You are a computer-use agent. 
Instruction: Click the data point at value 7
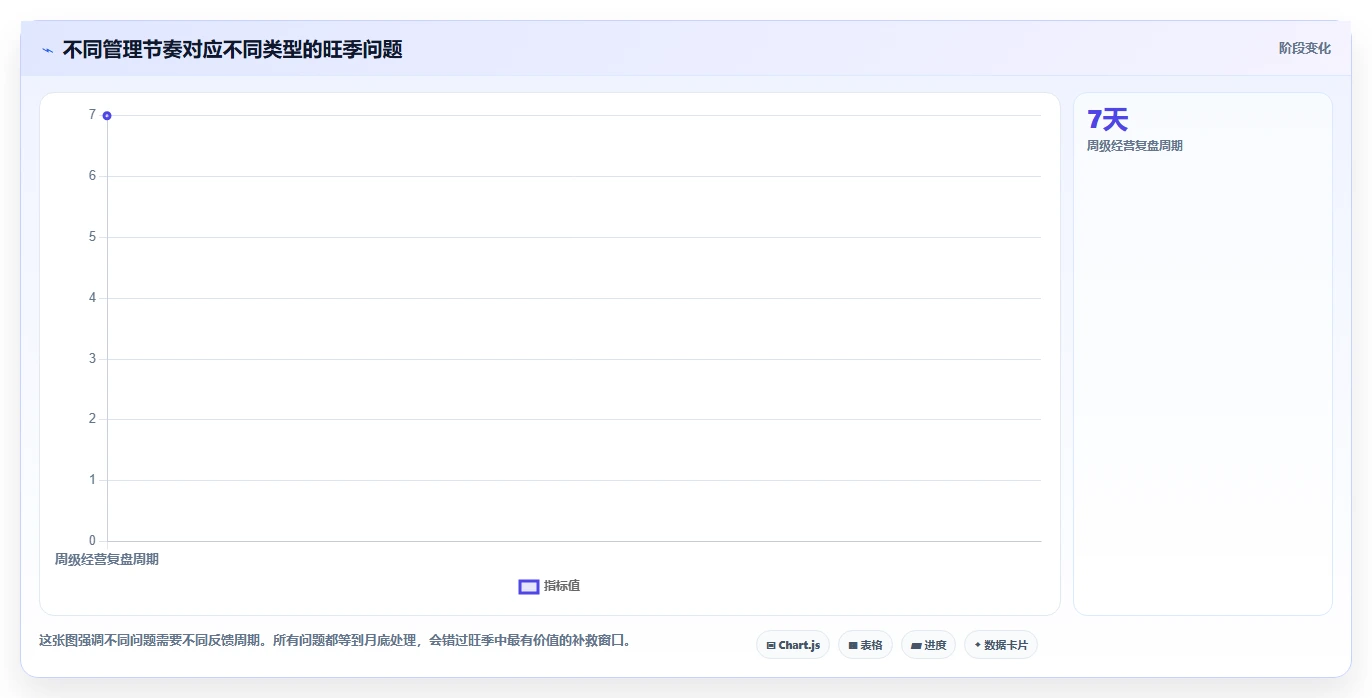107,115
